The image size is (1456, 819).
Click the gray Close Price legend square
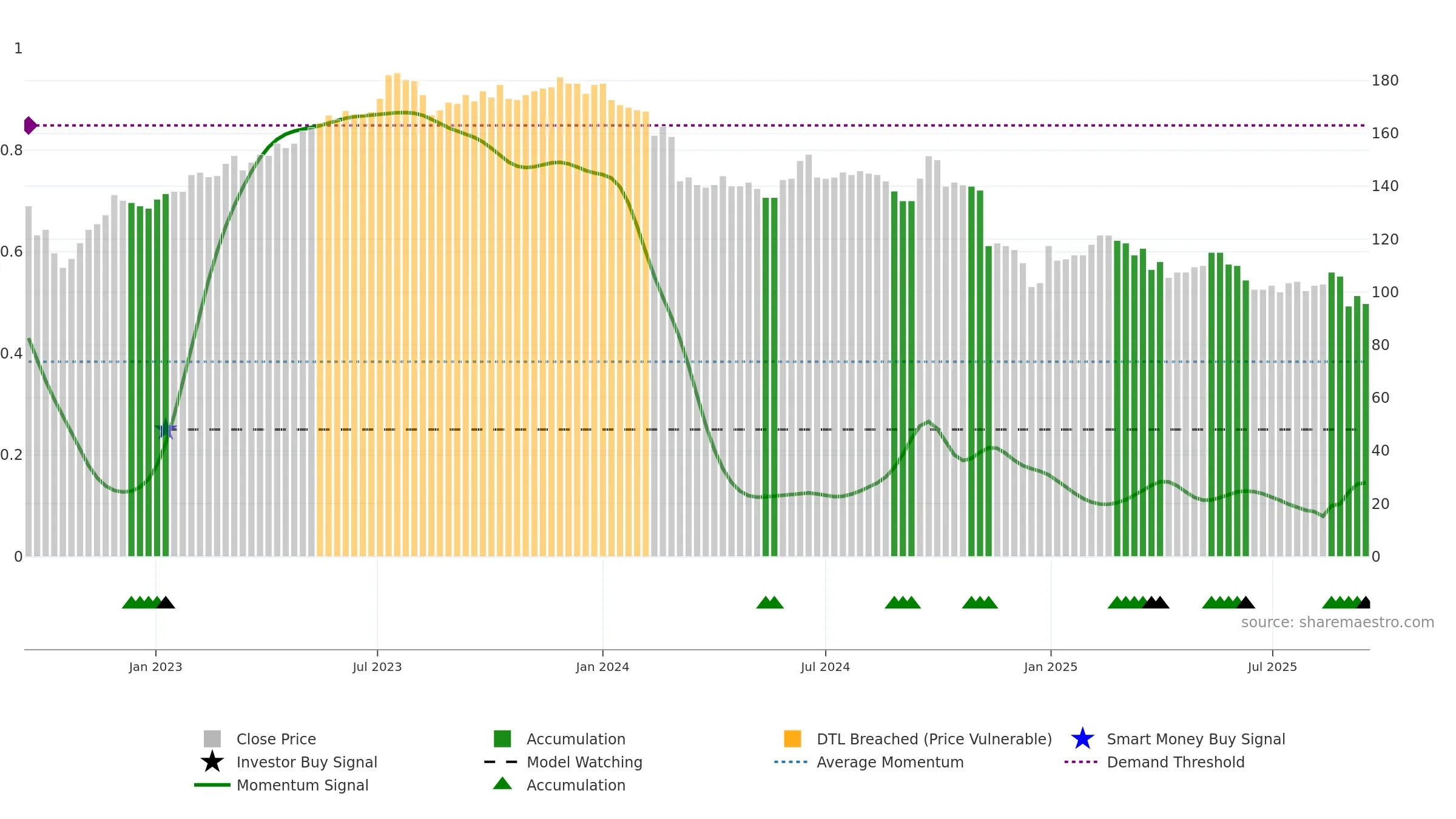[x=212, y=739]
